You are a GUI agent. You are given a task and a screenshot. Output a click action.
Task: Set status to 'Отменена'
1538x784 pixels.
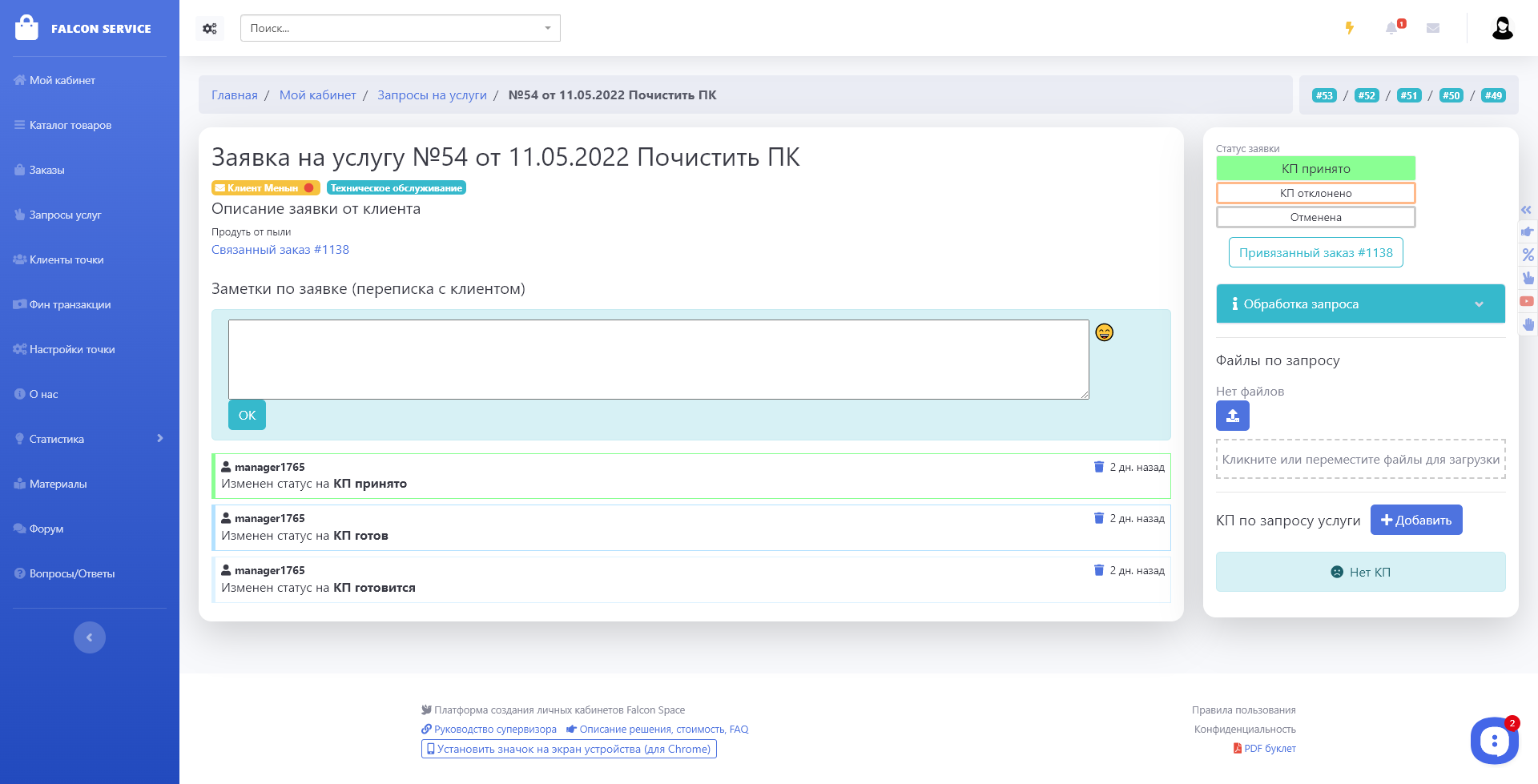(1315, 217)
